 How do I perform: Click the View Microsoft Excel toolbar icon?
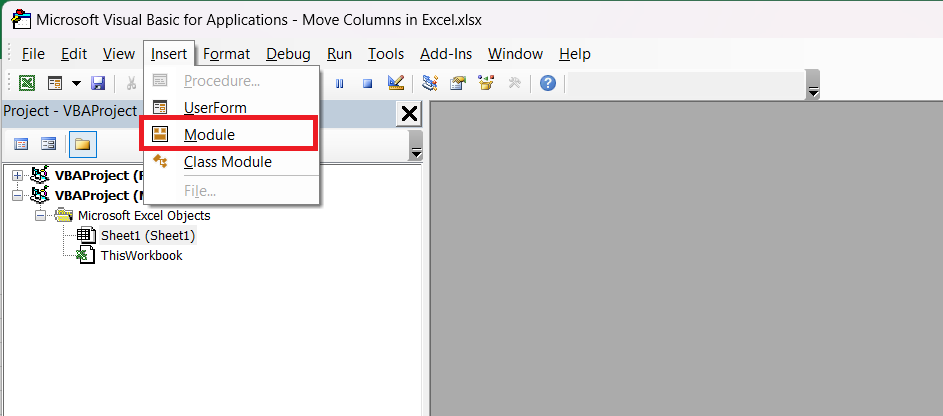point(26,83)
